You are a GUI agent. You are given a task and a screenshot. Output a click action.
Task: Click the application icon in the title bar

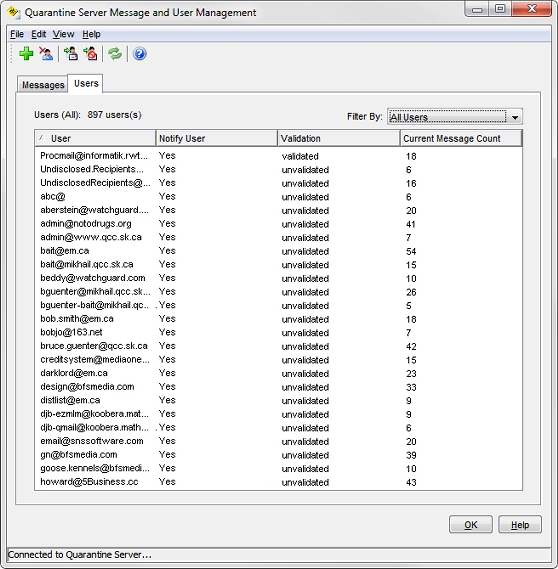pyautogui.click(x=13, y=12)
